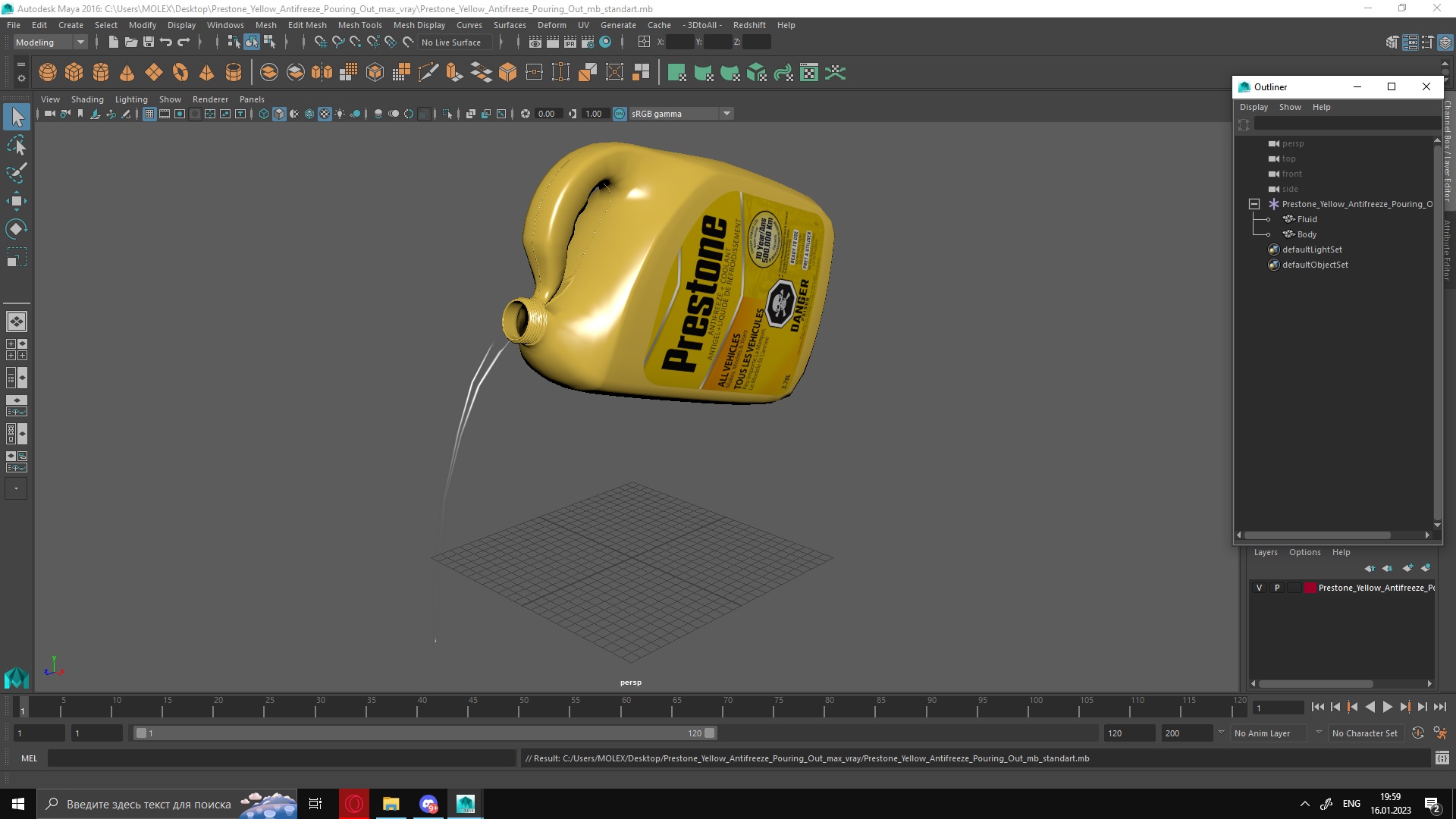Toggle Auto Keyframe button
Viewport: 1456px width, 819px height.
click(x=1417, y=733)
